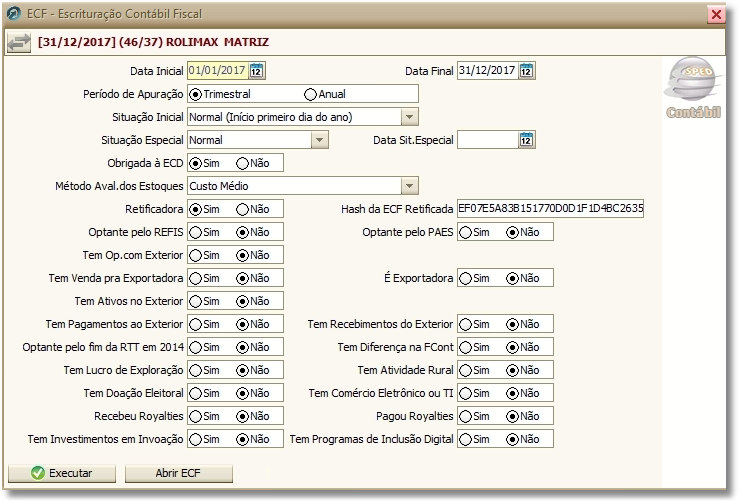The width and height of the screenshot is (740, 504).
Task: Click the Abrir ECF button
Action: tap(178, 473)
